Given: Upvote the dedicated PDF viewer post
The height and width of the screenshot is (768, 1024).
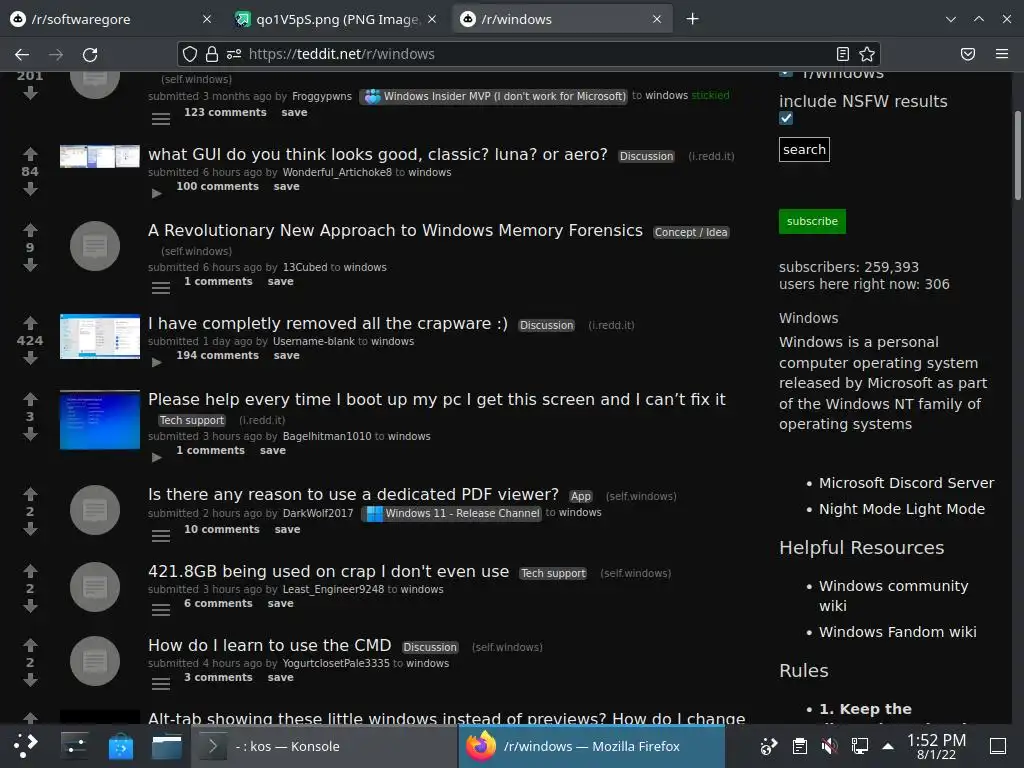Looking at the screenshot, I should 30,494.
